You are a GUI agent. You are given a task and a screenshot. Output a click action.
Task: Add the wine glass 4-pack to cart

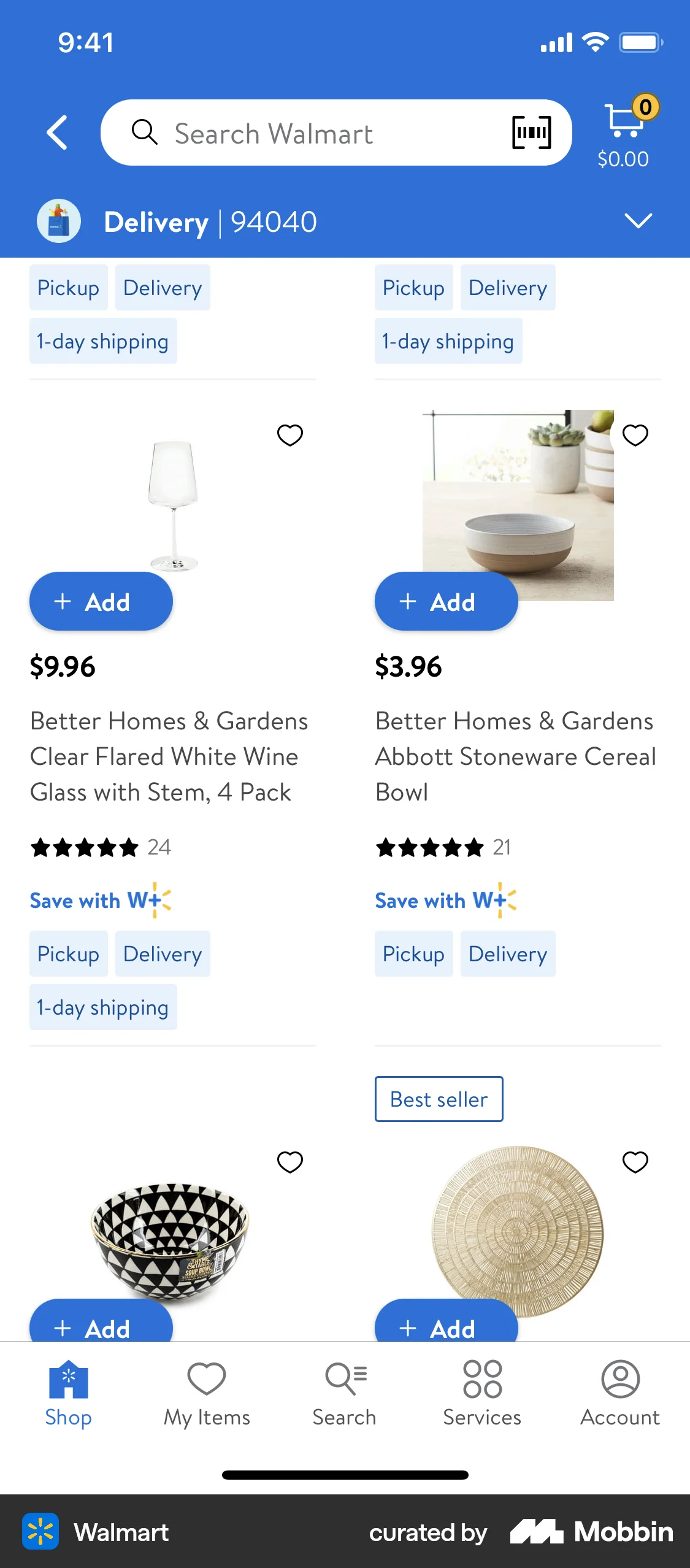click(101, 602)
